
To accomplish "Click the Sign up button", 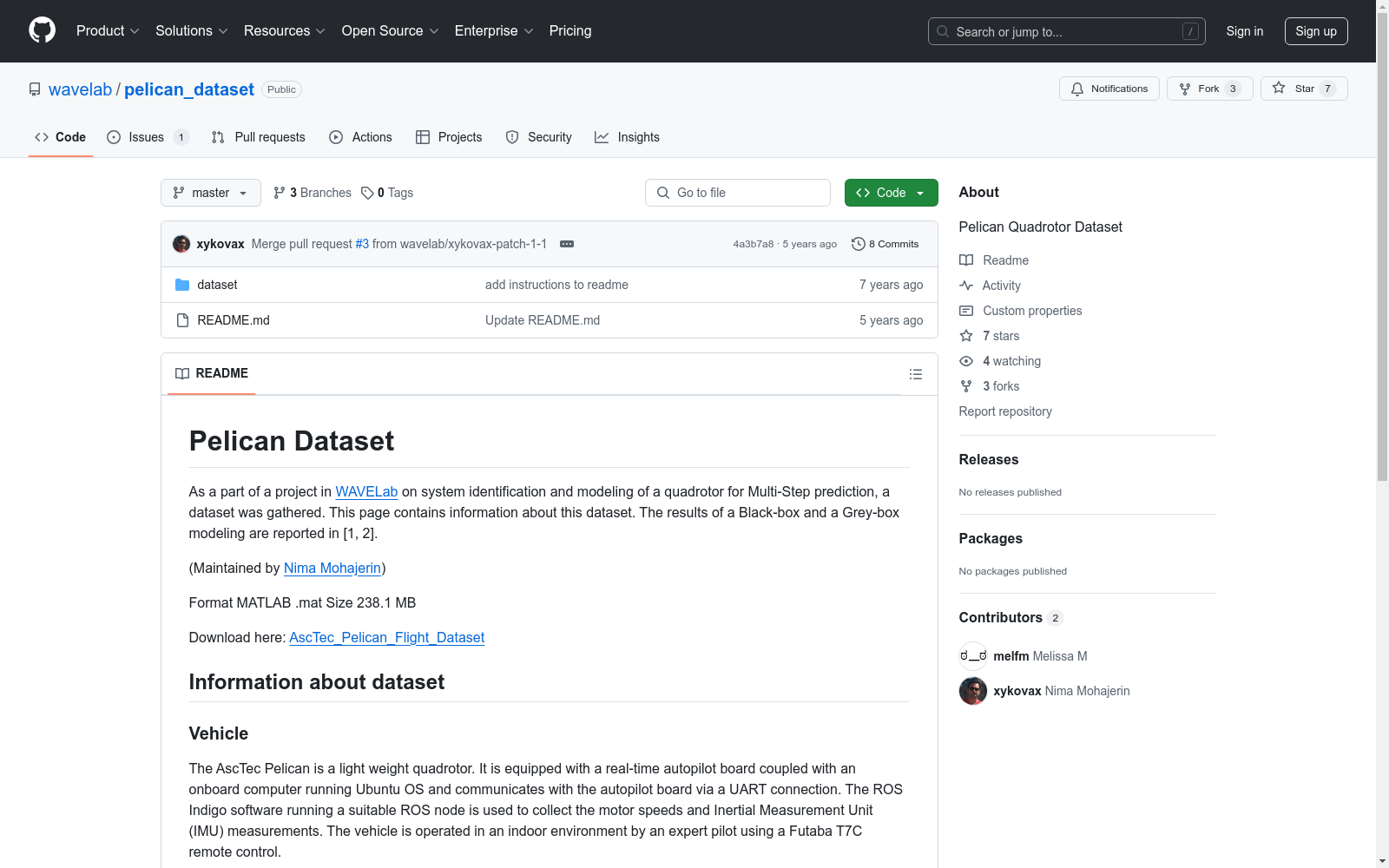I will coord(1316,31).
